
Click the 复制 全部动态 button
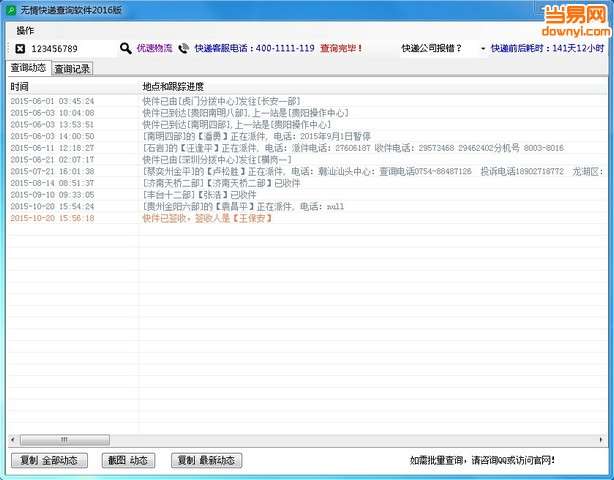point(49,460)
